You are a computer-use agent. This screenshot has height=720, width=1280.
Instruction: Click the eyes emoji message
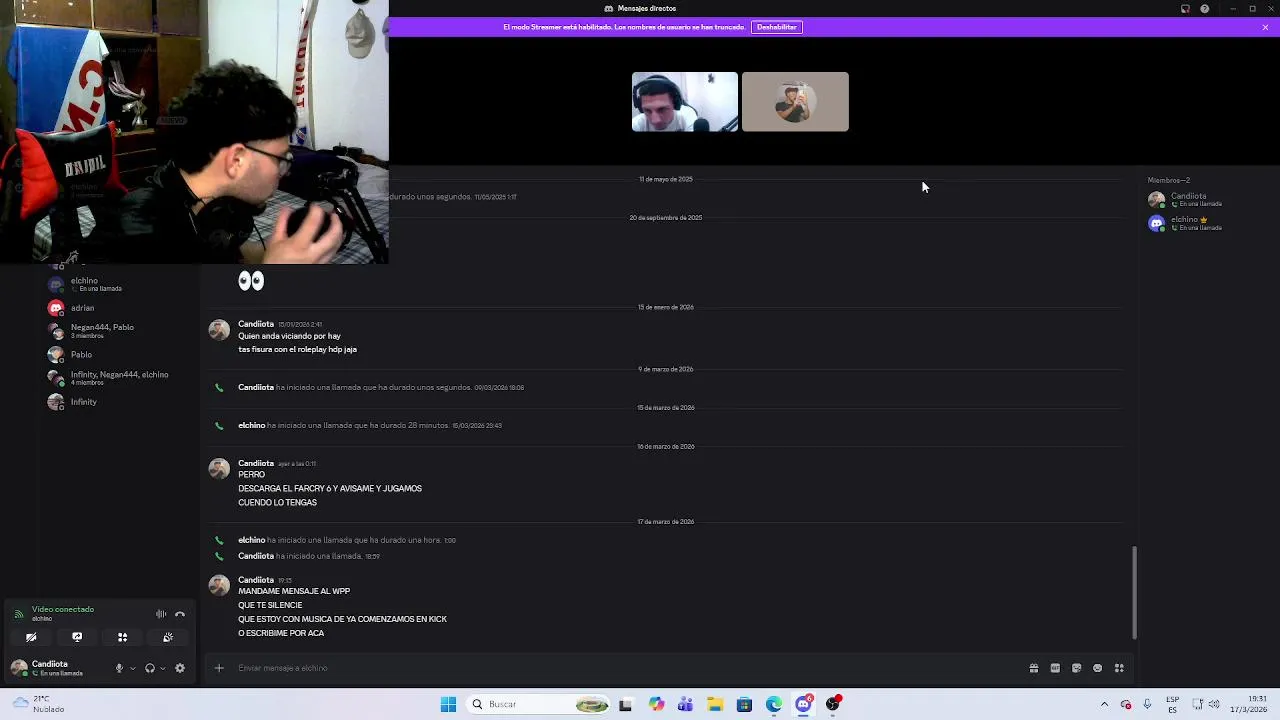(x=251, y=281)
